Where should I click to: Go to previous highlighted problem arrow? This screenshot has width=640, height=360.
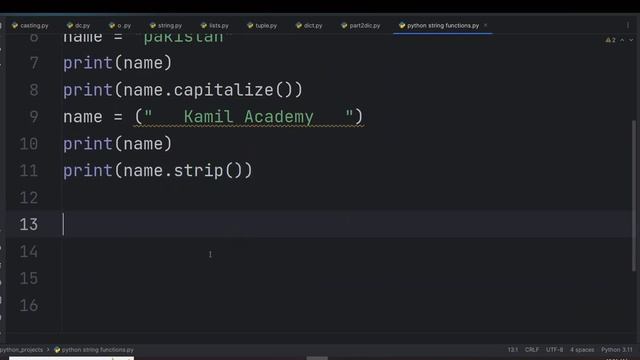(622, 40)
